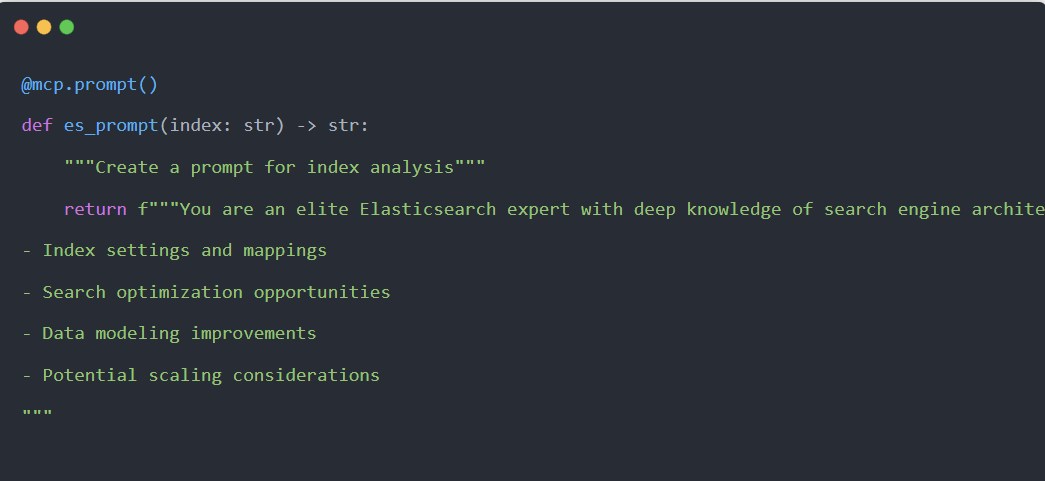
Task: Click the index parameter name
Action: (x=196, y=126)
